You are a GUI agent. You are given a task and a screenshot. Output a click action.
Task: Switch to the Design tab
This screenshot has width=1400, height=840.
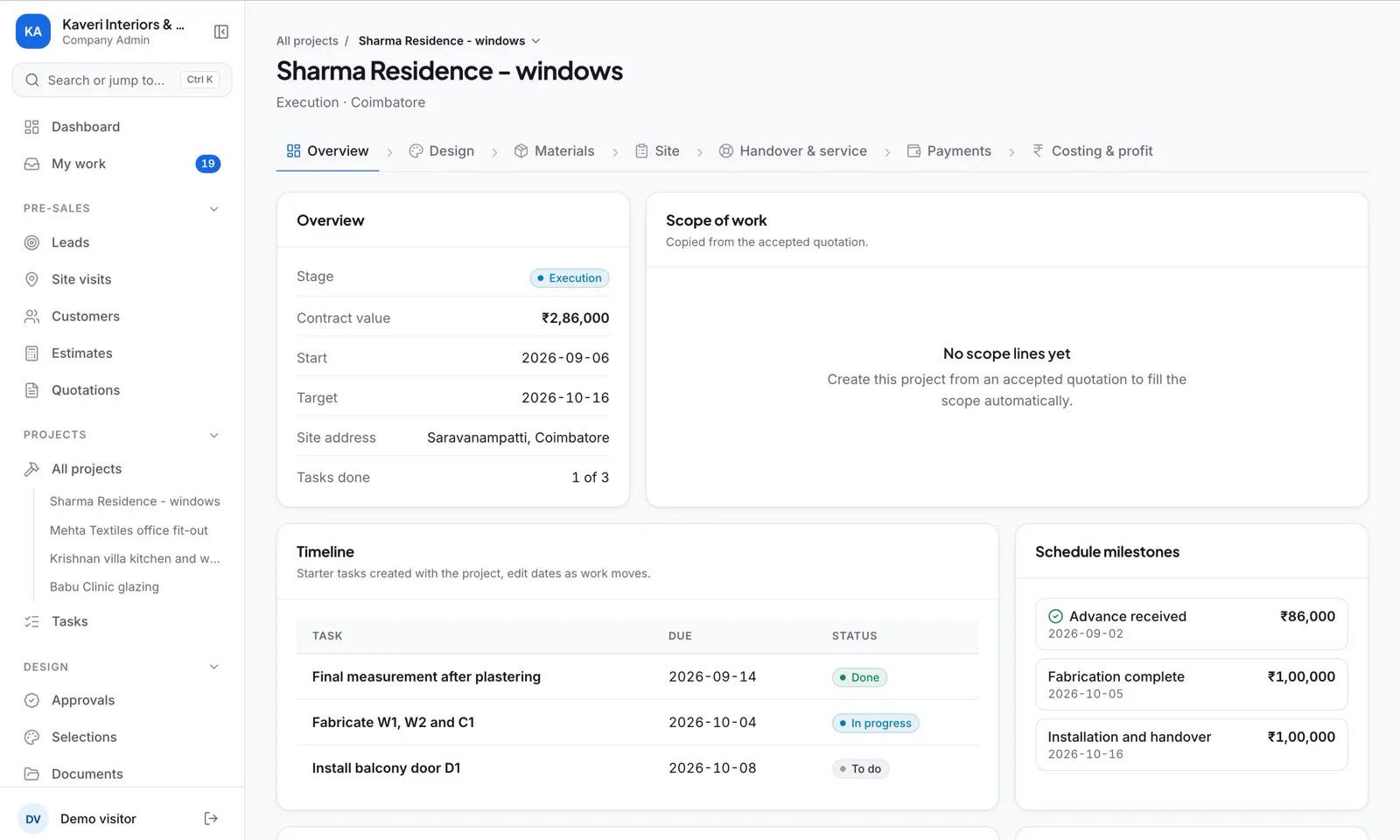[x=442, y=150]
